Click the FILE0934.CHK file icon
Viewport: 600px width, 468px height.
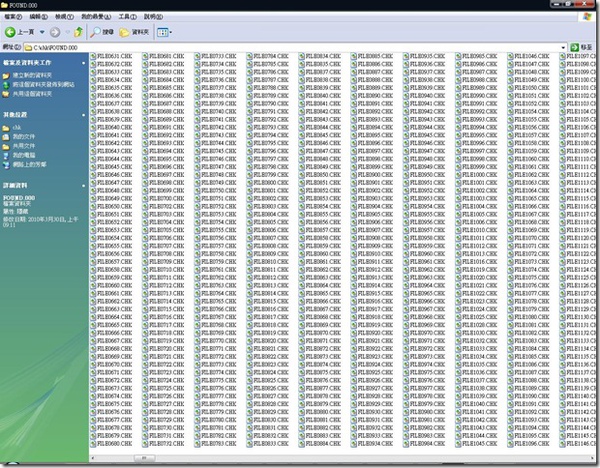pos(354,444)
